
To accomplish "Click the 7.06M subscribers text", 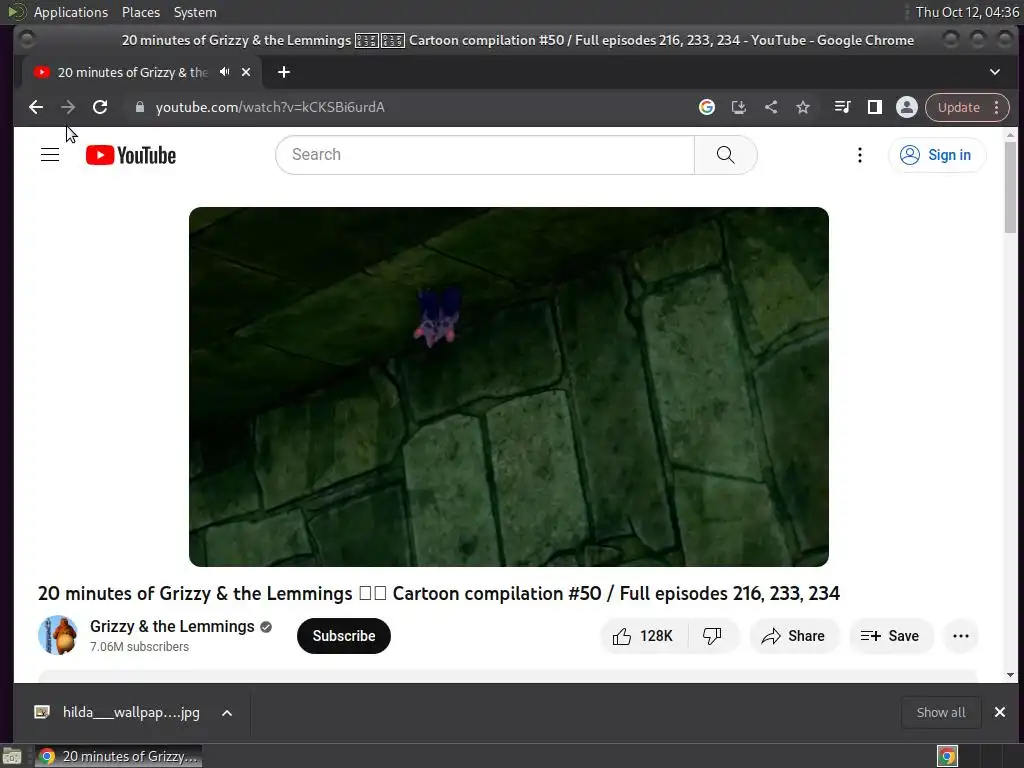I will [x=139, y=647].
